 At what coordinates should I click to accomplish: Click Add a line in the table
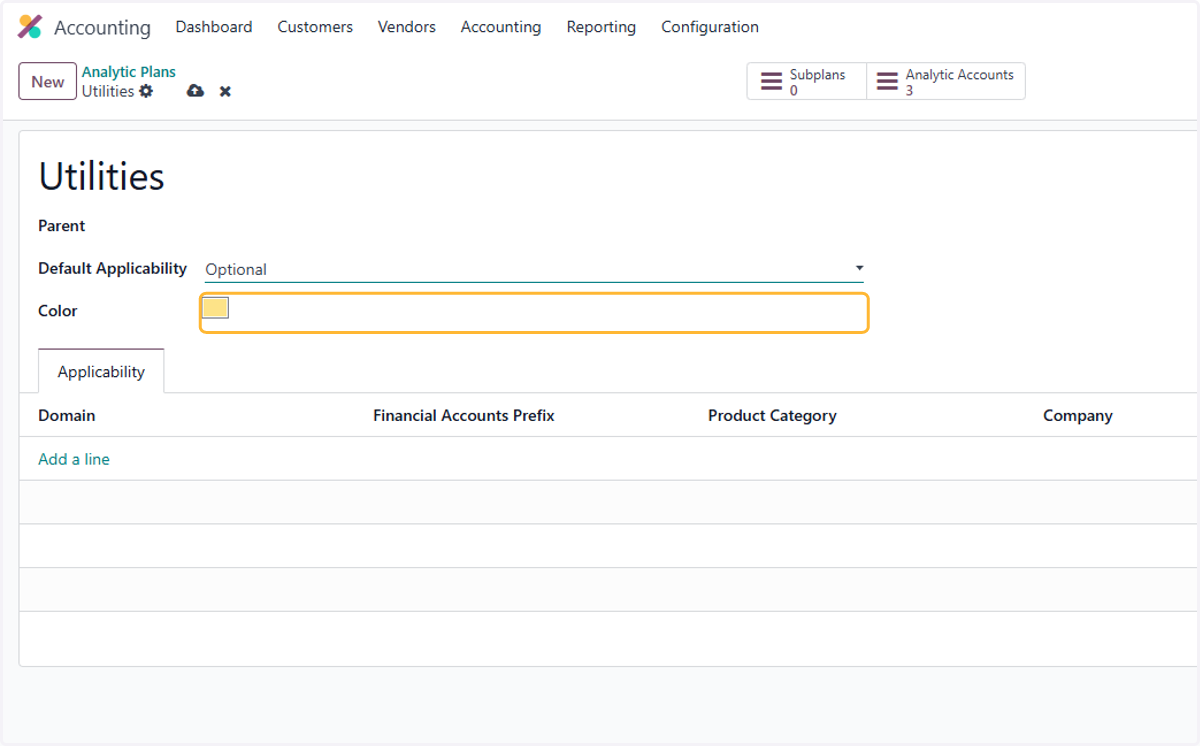[74, 459]
